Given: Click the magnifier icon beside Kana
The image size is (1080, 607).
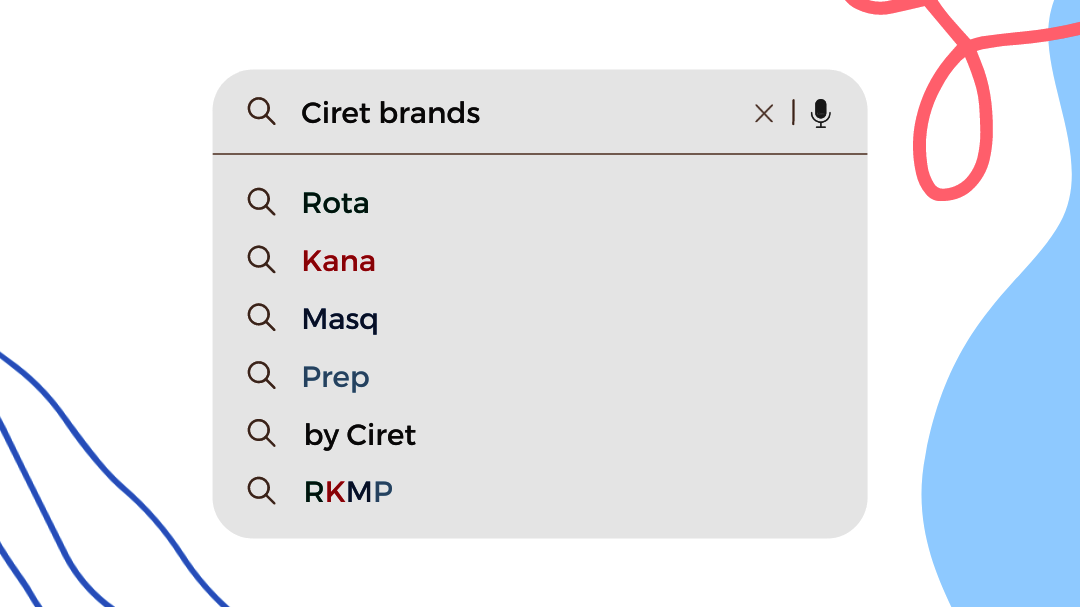Looking at the screenshot, I should (x=261, y=260).
